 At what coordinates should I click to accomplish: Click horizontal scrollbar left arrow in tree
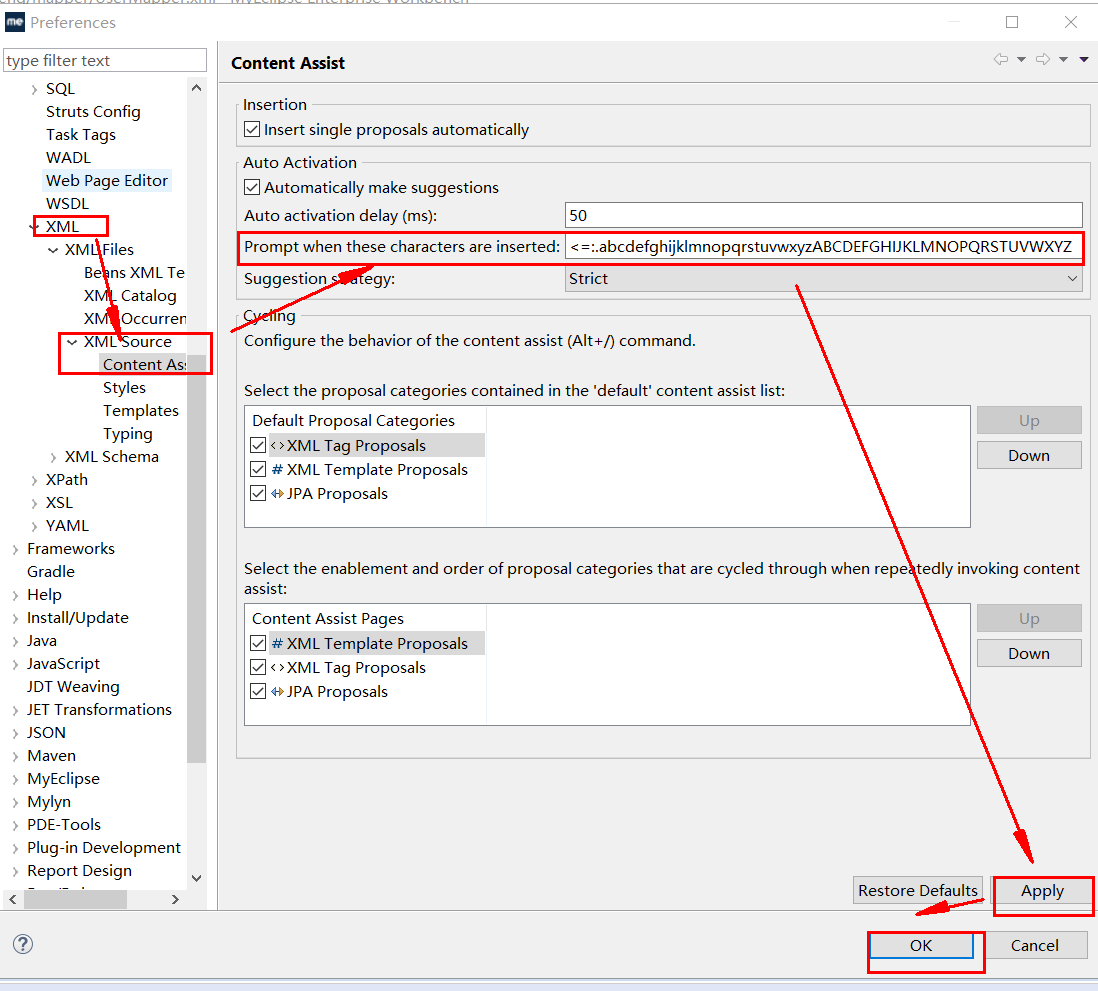click(x=13, y=899)
